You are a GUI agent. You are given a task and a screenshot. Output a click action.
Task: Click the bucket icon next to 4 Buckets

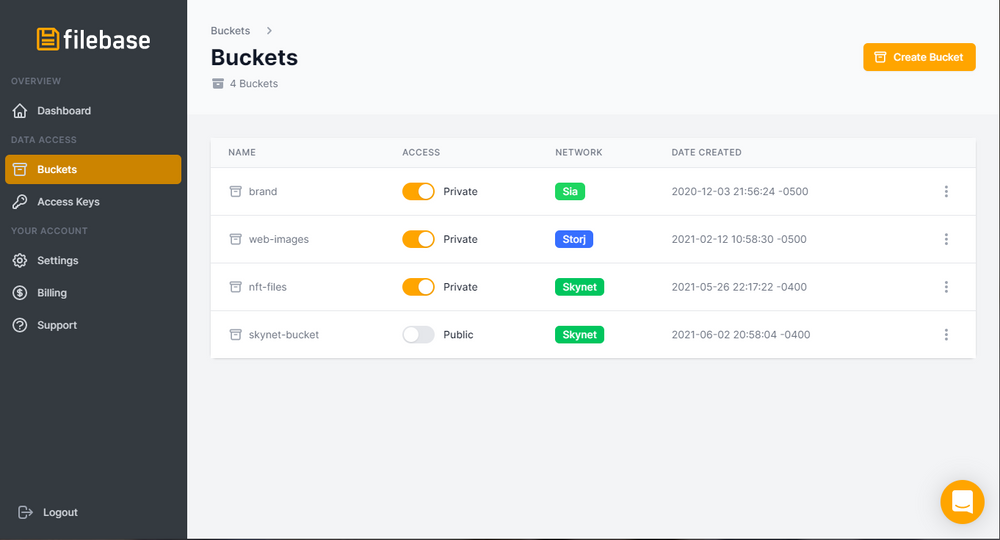(x=218, y=84)
